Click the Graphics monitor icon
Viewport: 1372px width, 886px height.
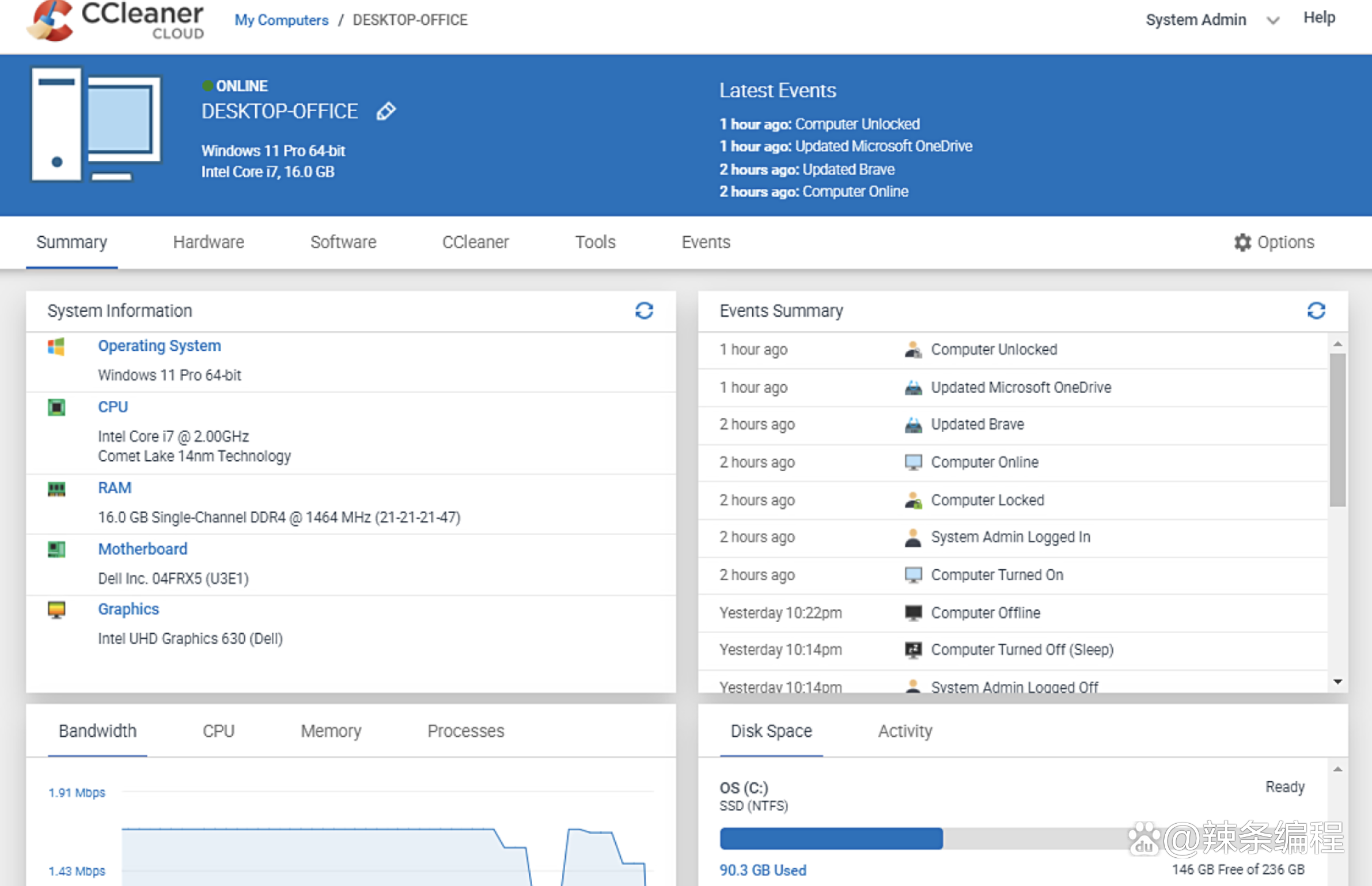[x=56, y=610]
